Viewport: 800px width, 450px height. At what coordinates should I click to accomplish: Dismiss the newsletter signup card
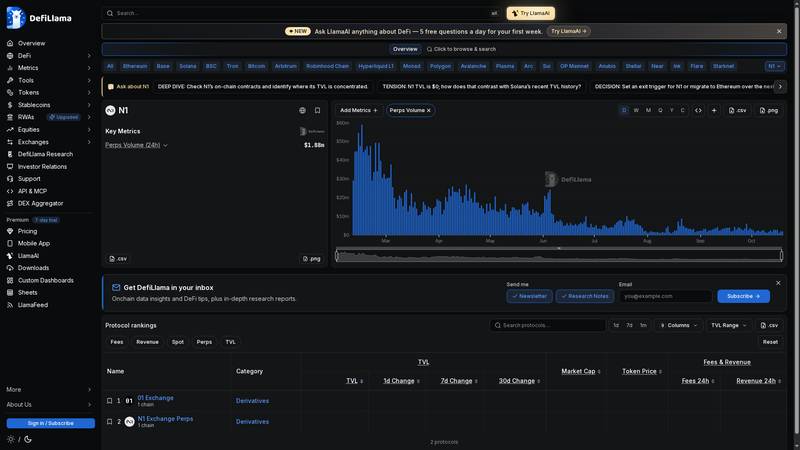click(778, 283)
